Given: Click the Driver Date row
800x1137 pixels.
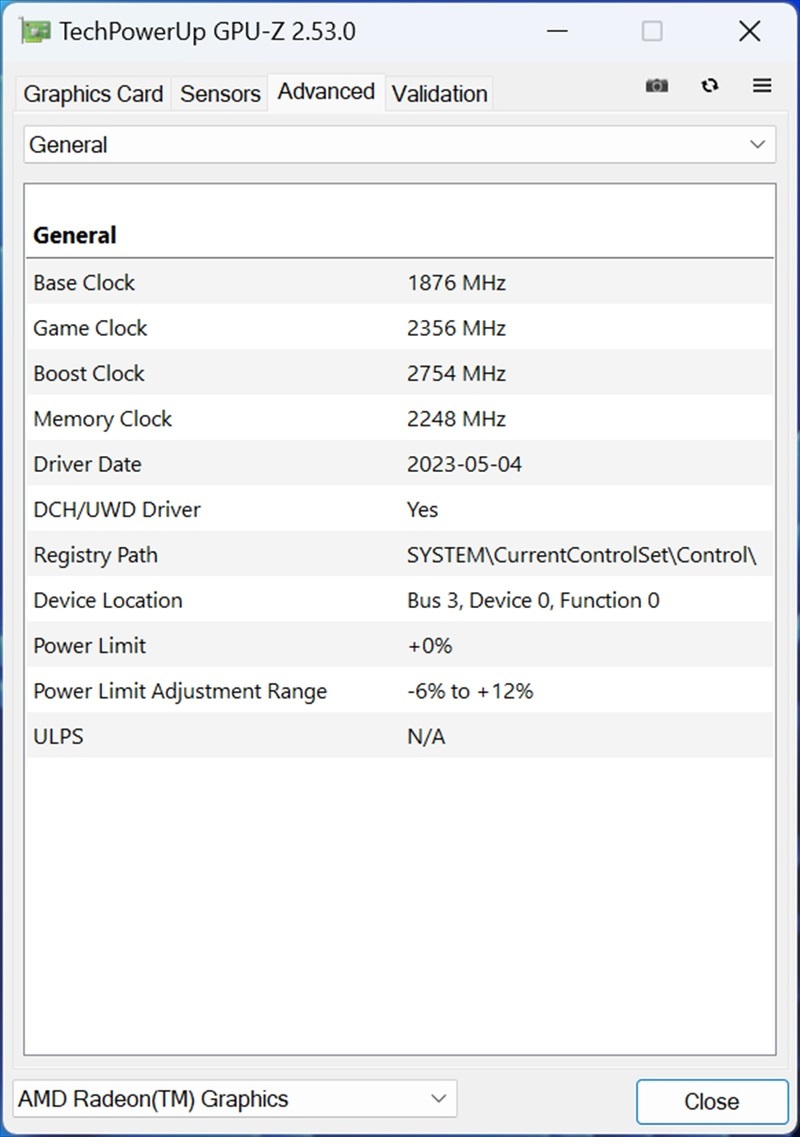Looking at the screenshot, I should click(x=399, y=464).
